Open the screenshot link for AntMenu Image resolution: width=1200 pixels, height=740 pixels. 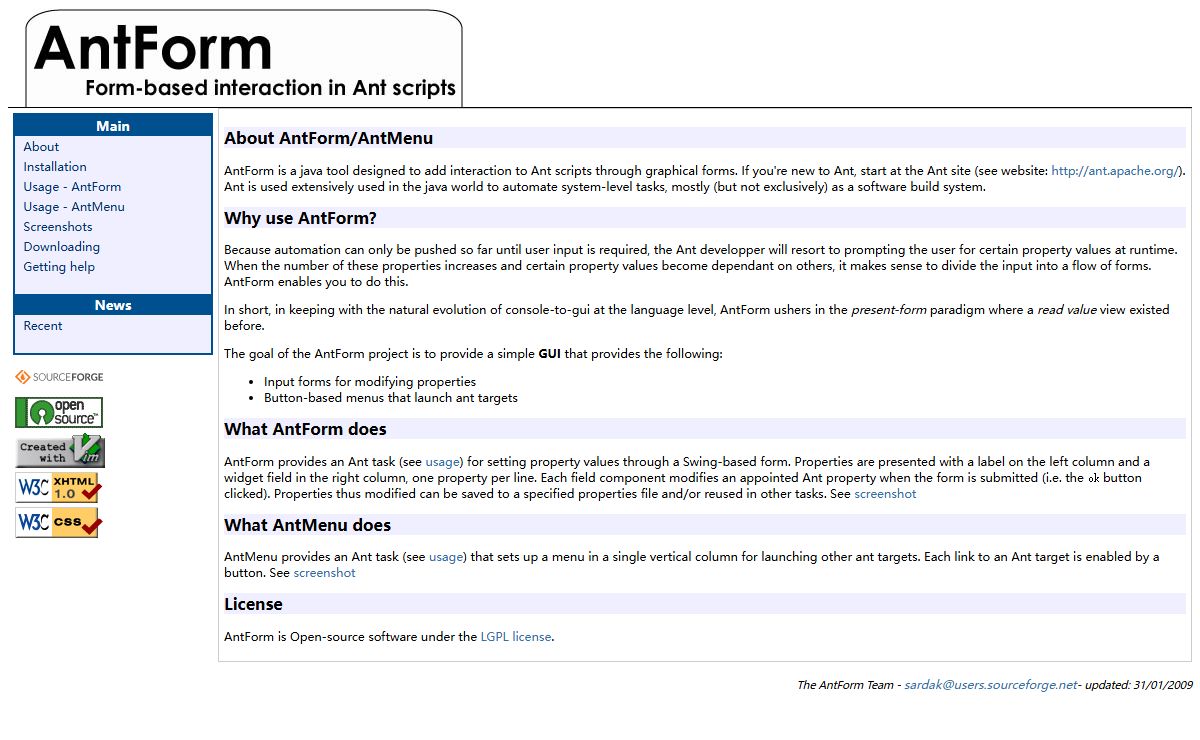tap(324, 572)
